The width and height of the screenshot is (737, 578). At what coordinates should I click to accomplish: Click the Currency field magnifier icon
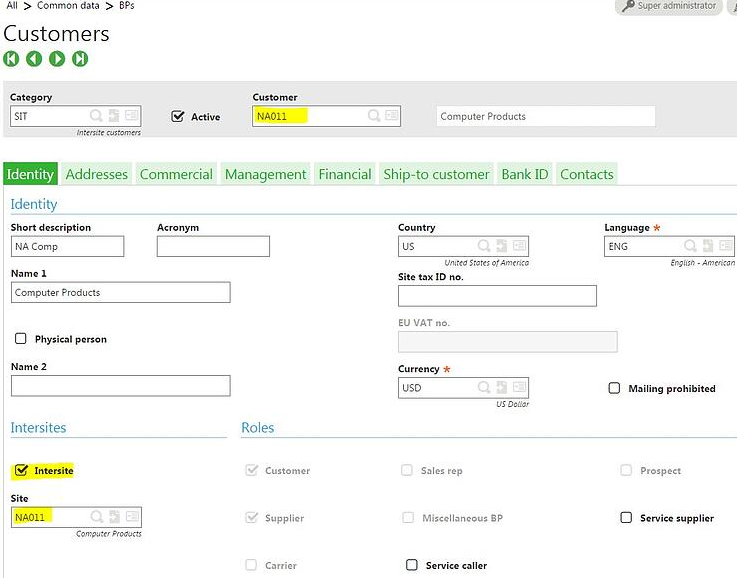483,388
